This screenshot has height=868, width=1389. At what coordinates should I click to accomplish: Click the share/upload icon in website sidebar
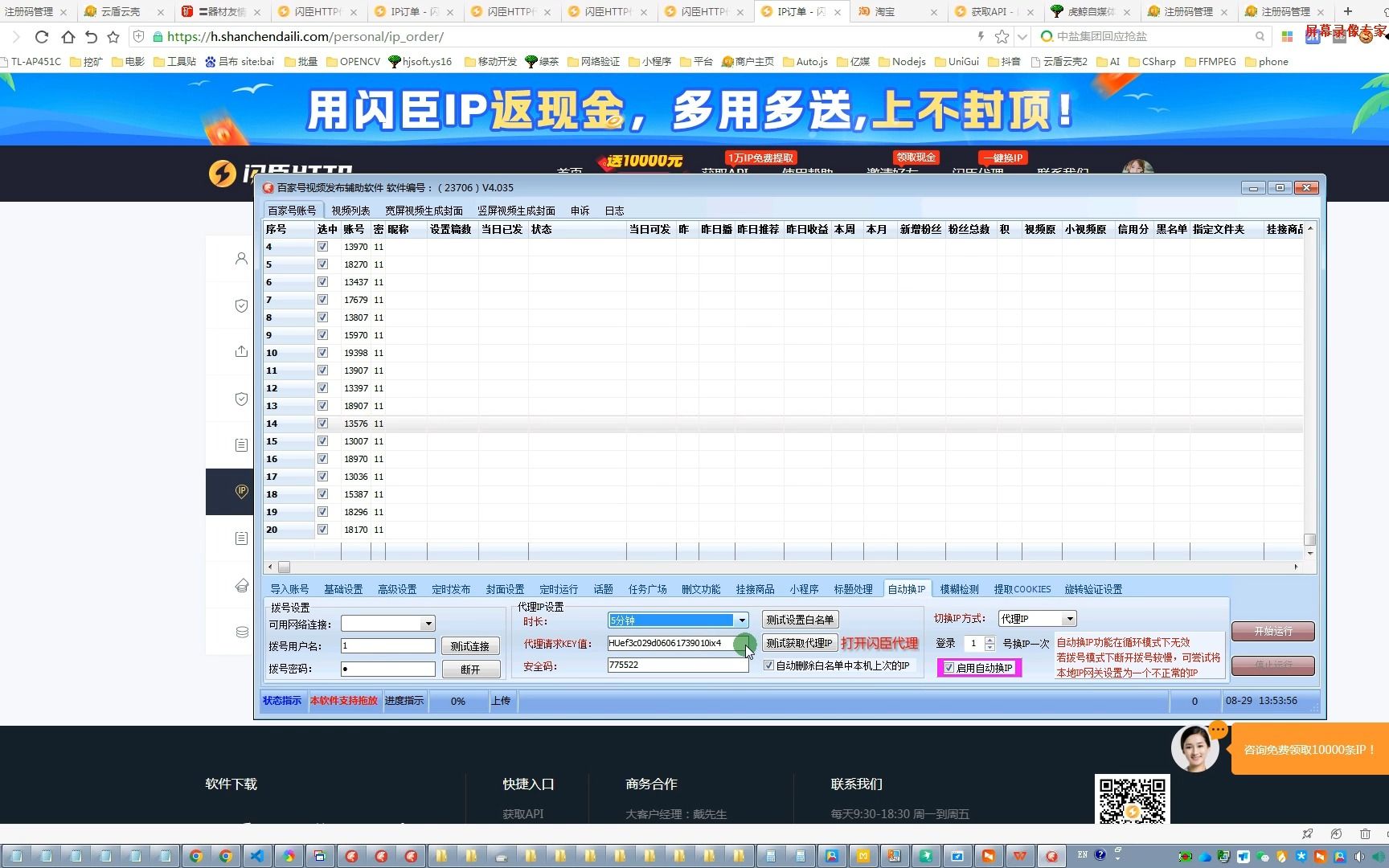click(241, 351)
